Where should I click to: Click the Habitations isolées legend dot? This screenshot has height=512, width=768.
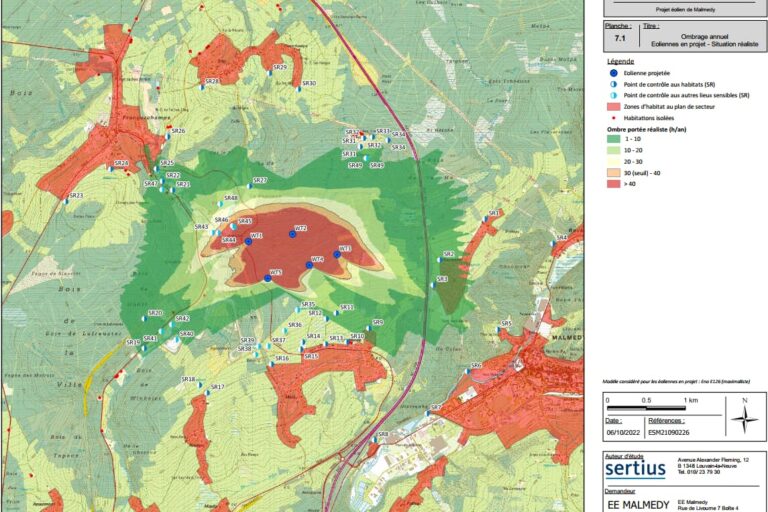tap(612, 118)
